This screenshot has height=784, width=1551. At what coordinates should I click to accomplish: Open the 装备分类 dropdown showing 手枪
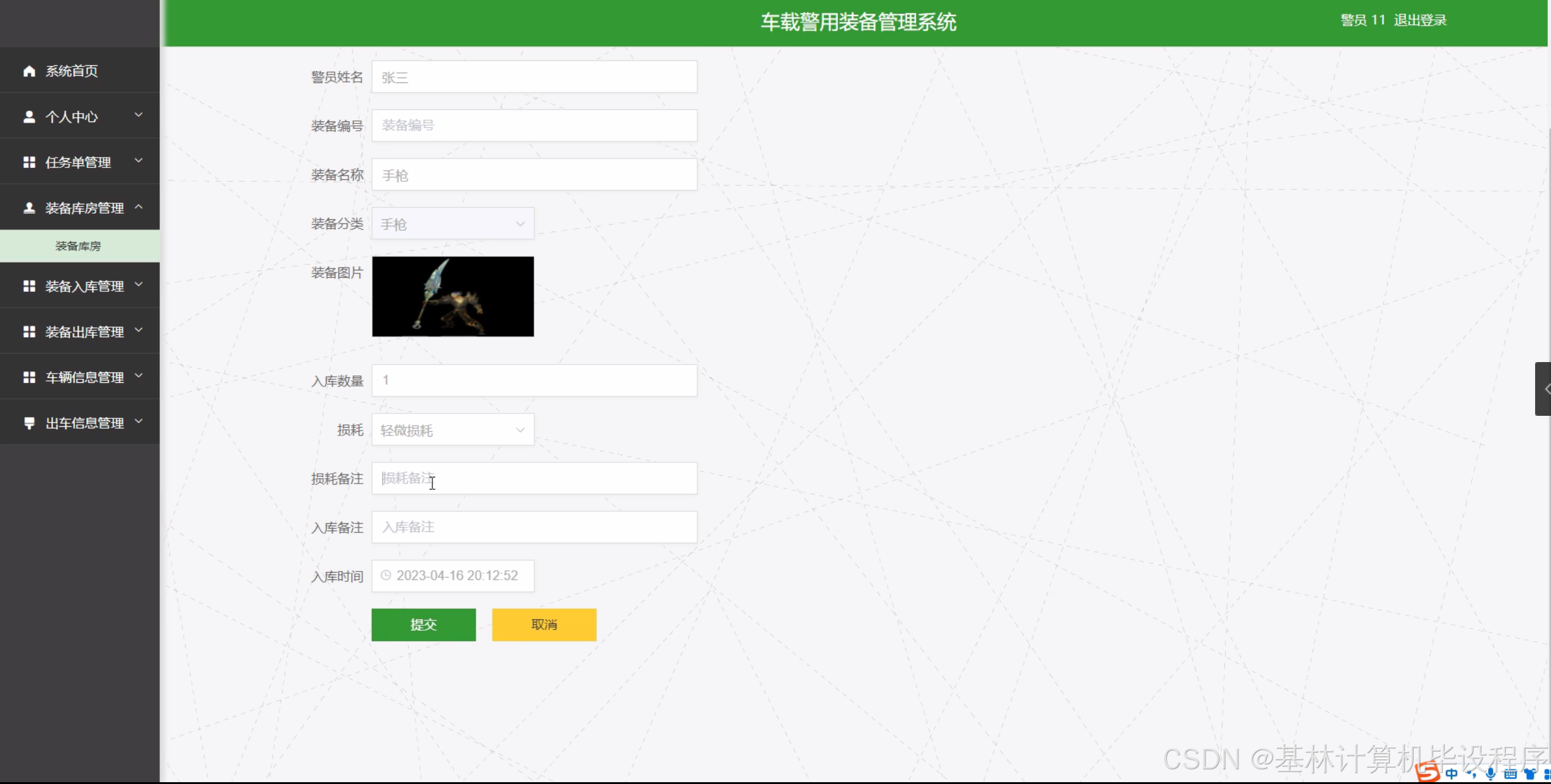[x=452, y=223]
